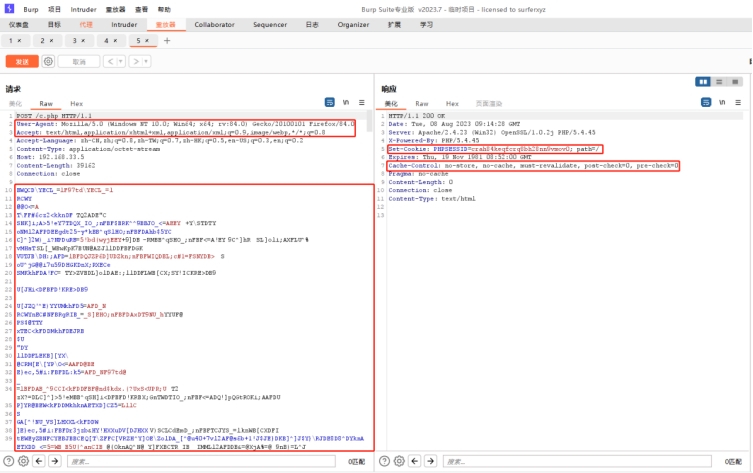
Task: Switch to side-by-side layout view
Action: point(704,82)
